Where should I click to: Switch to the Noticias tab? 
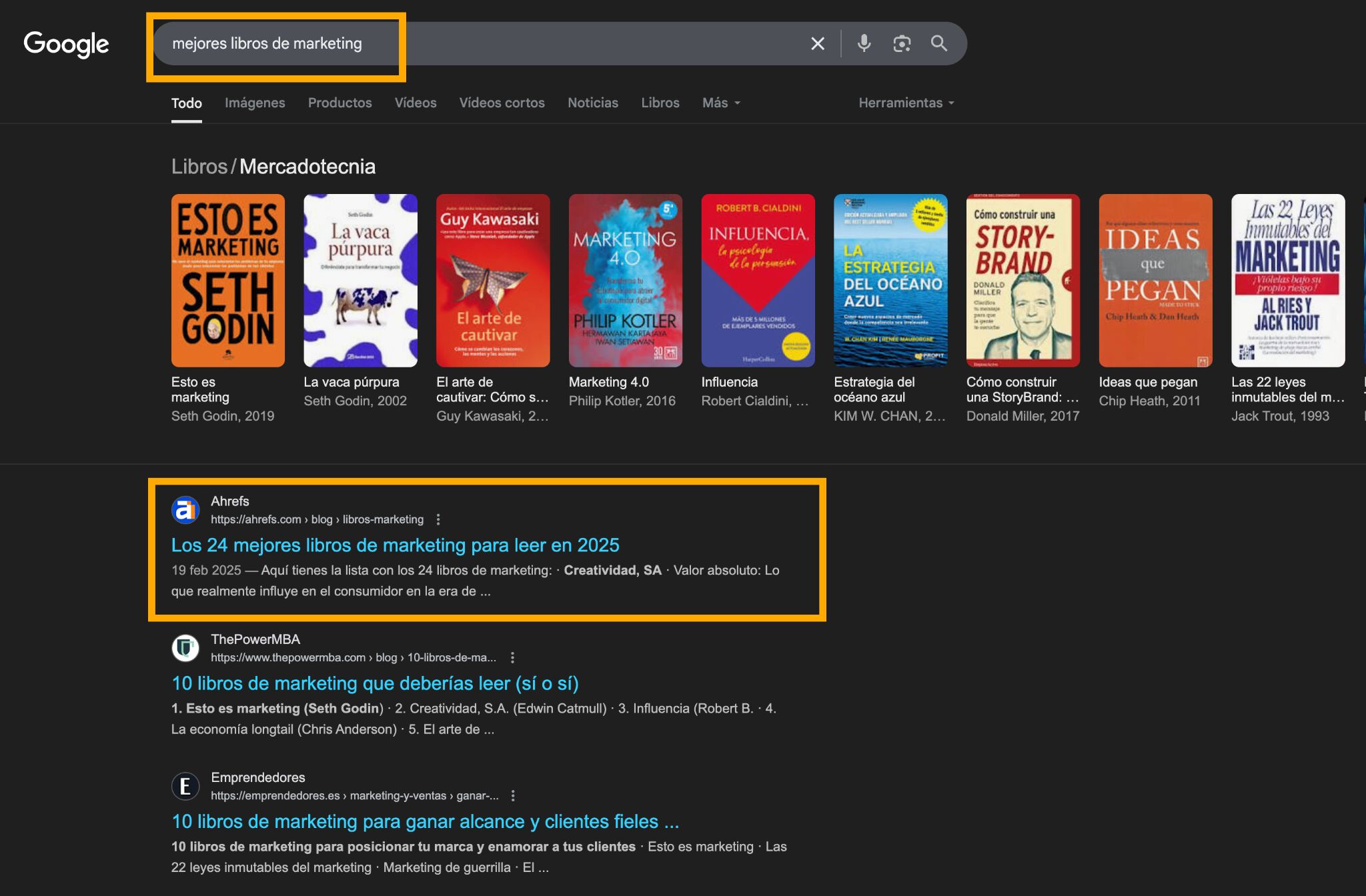coord(592,103)
